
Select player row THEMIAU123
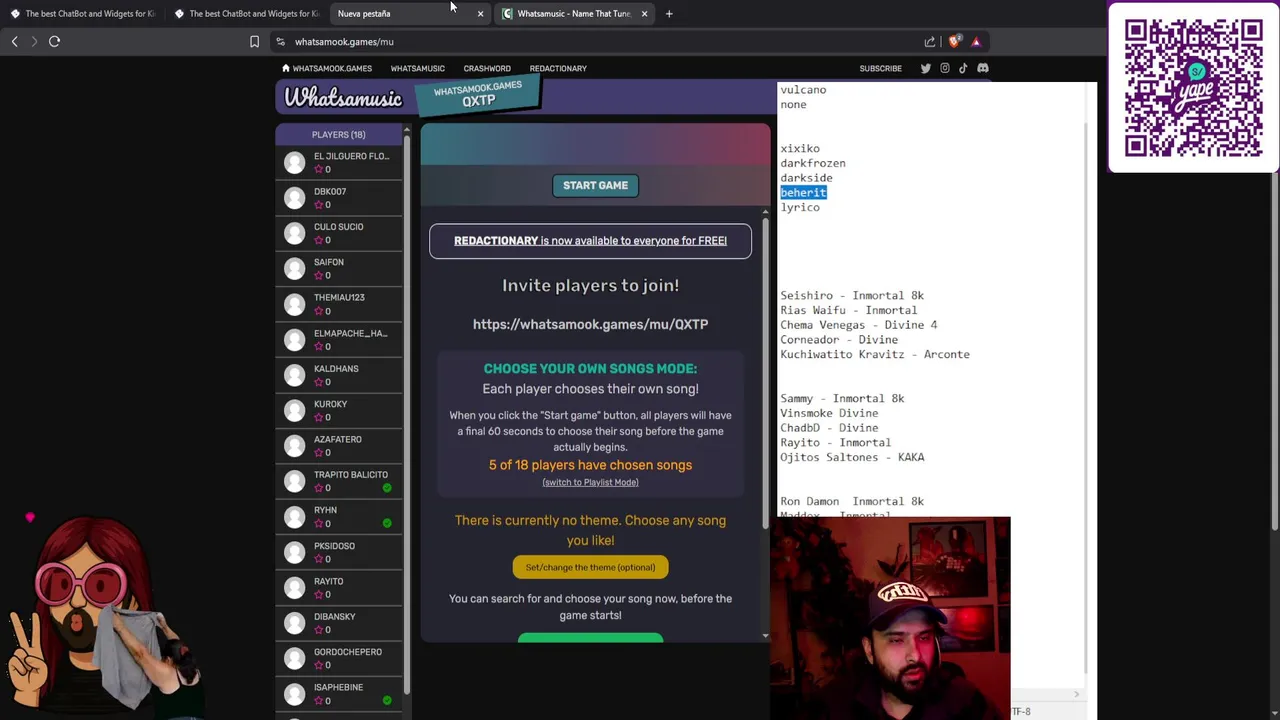click(339, 304)
